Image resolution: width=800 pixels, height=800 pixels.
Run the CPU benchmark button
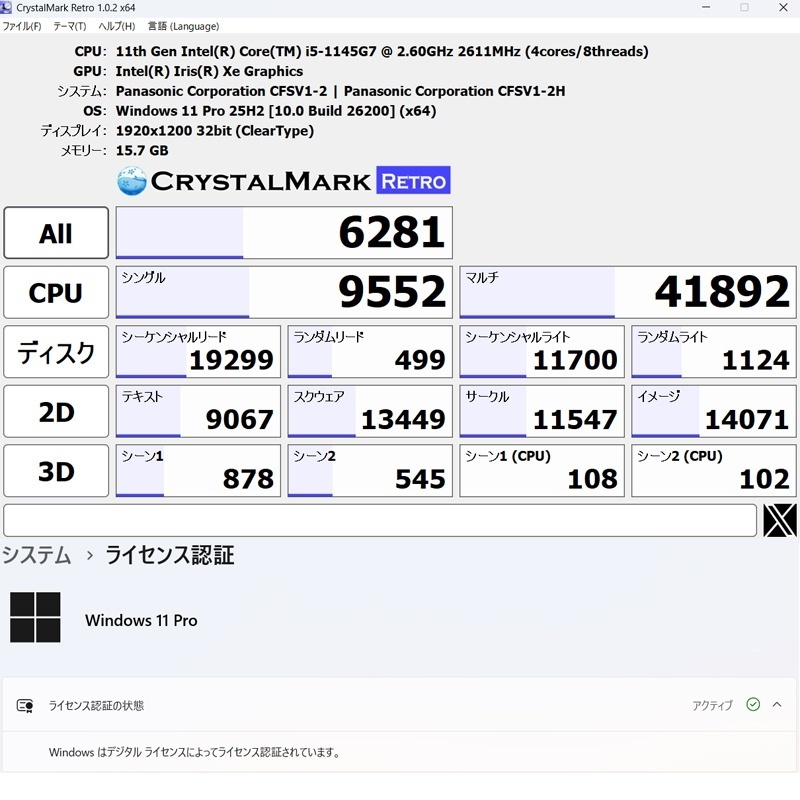pyautogui.click(x=56, y=292)
